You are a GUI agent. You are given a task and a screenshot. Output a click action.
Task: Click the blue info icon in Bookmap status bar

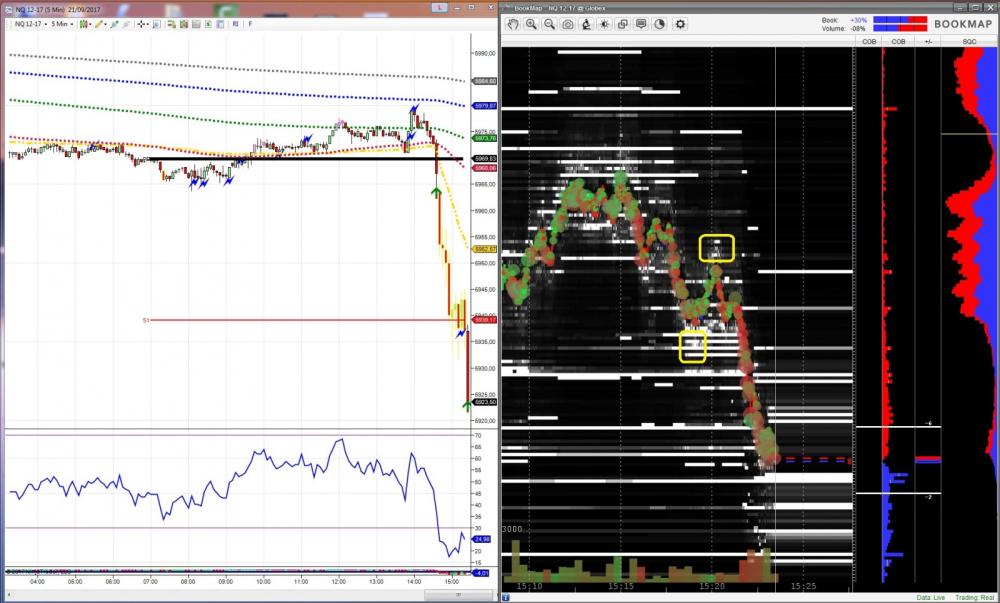click(506, 598)
